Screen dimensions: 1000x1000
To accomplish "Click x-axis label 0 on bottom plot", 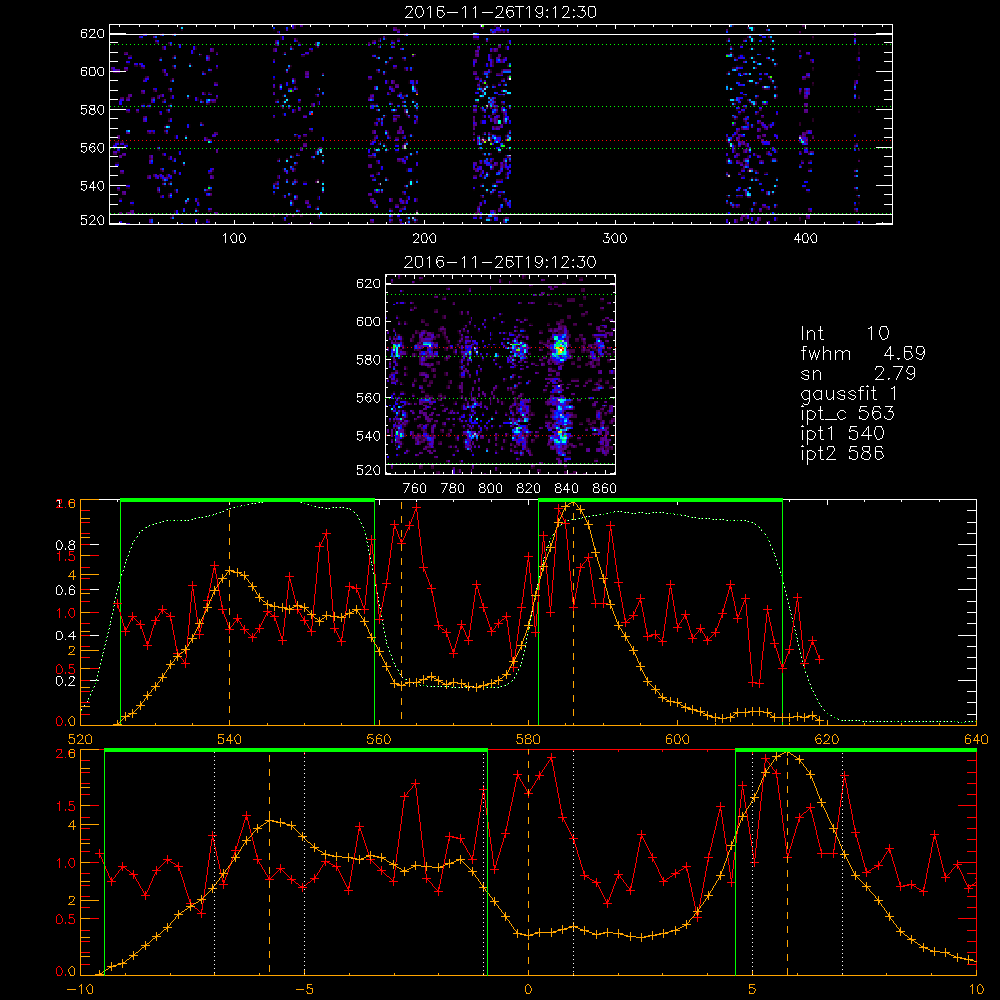I will pos(528,990).
